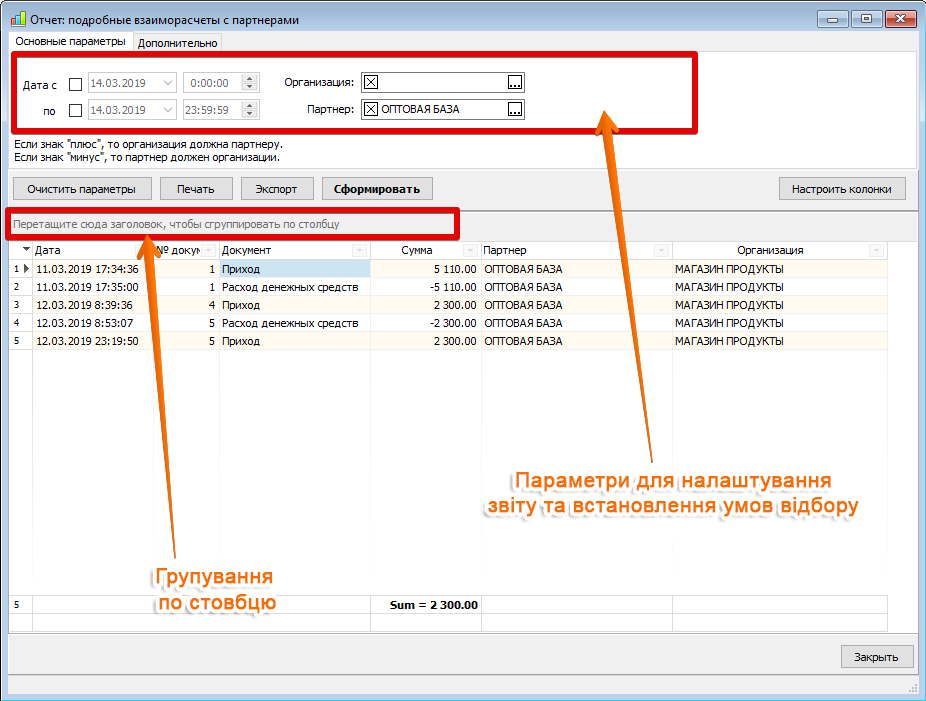Click Очистить параметры button
Image resolution: width=926 pixels, height=701 pixels.
82,189
